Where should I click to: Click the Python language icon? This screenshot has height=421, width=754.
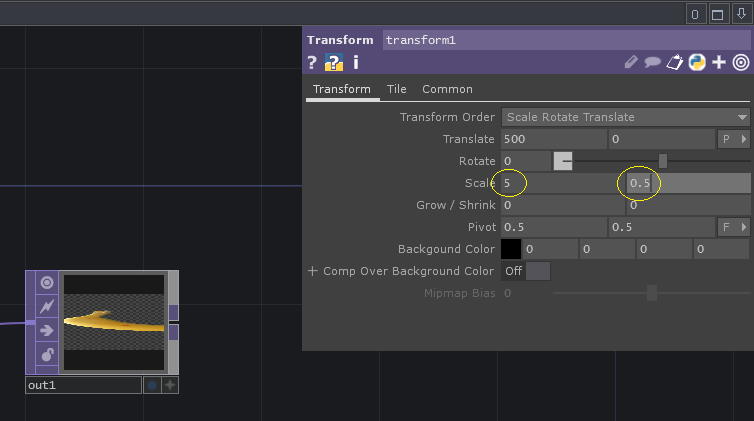(697, 63)
